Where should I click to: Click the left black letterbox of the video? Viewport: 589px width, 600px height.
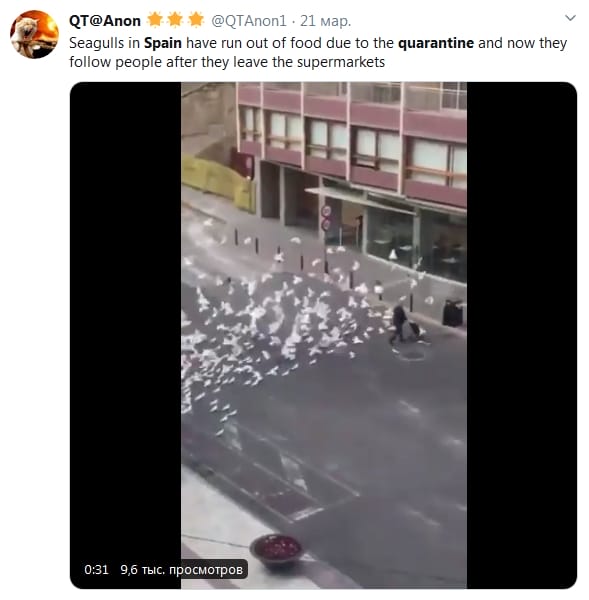tap(126, 335)
